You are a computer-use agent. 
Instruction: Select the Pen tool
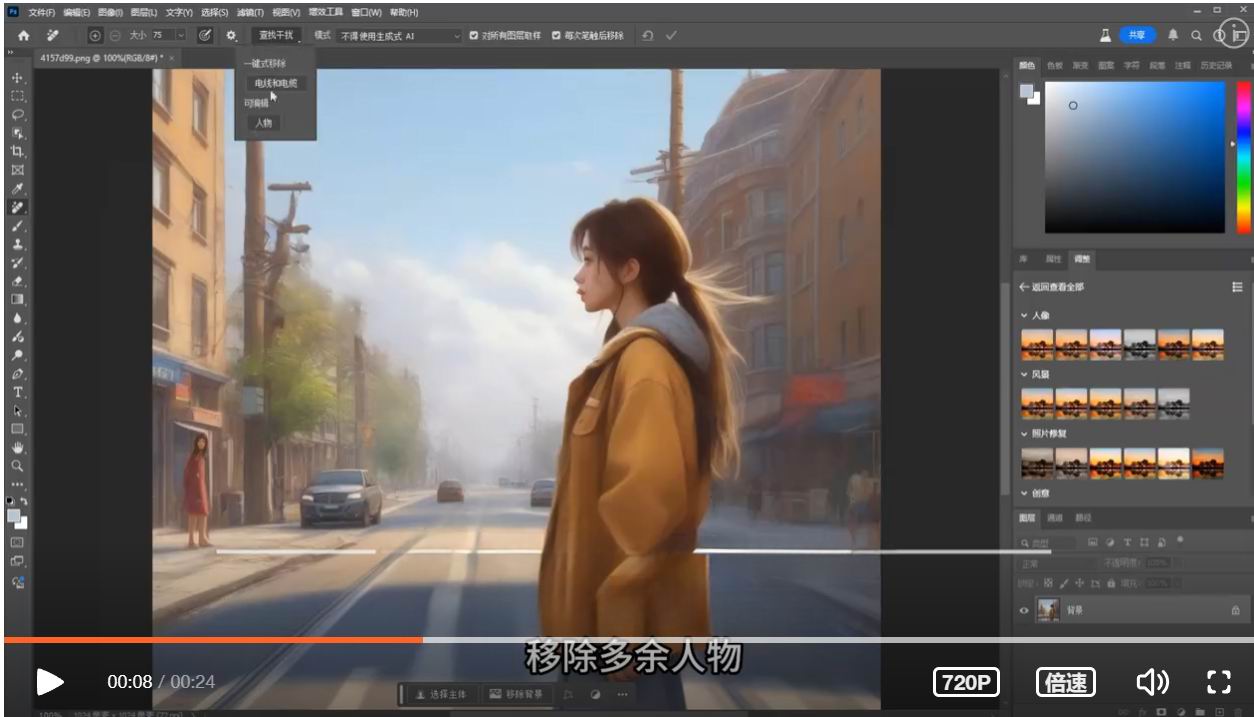coord(17,373)
